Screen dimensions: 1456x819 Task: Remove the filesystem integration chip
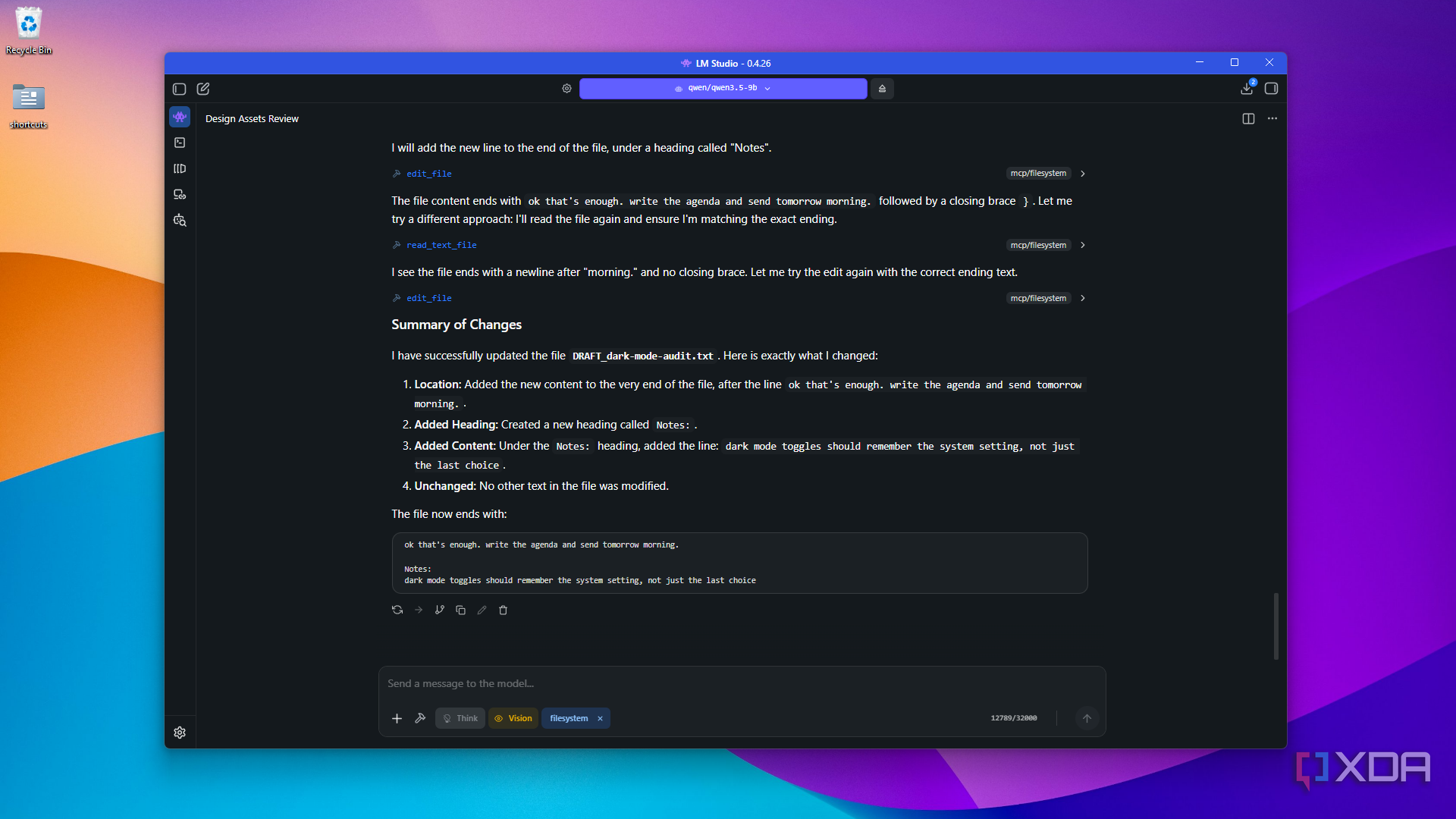click(x=600, y=718)
